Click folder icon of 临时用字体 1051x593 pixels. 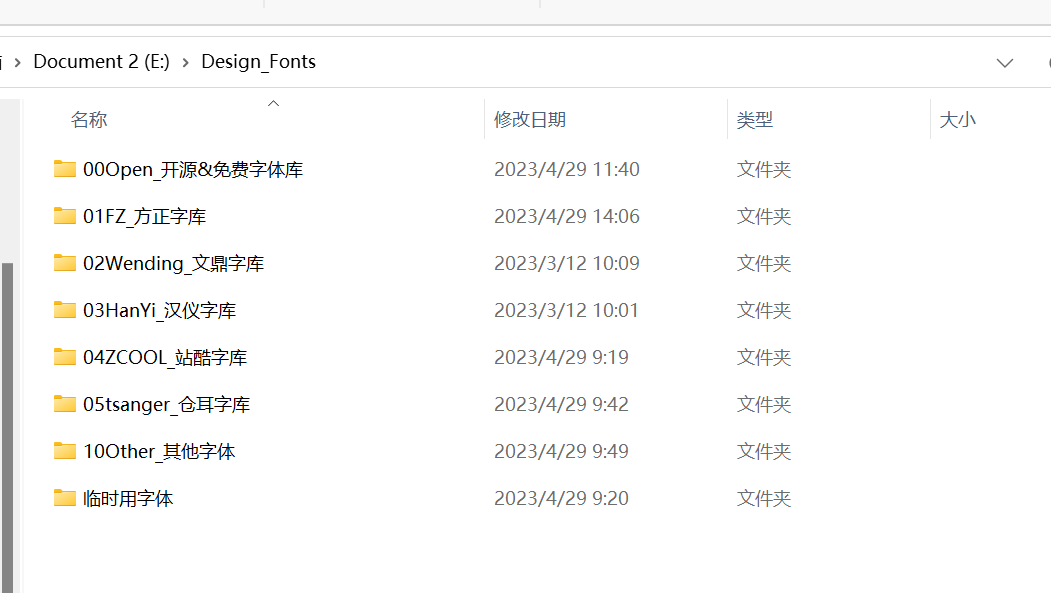[64, 498]
